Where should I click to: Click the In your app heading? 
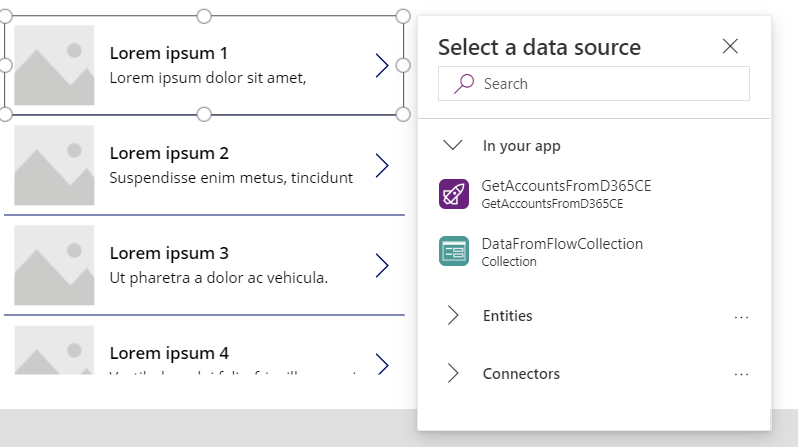point(521,146)
